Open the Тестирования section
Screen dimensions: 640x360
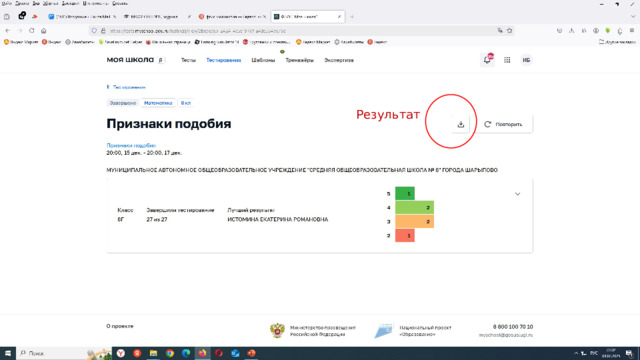click(223, 60)
